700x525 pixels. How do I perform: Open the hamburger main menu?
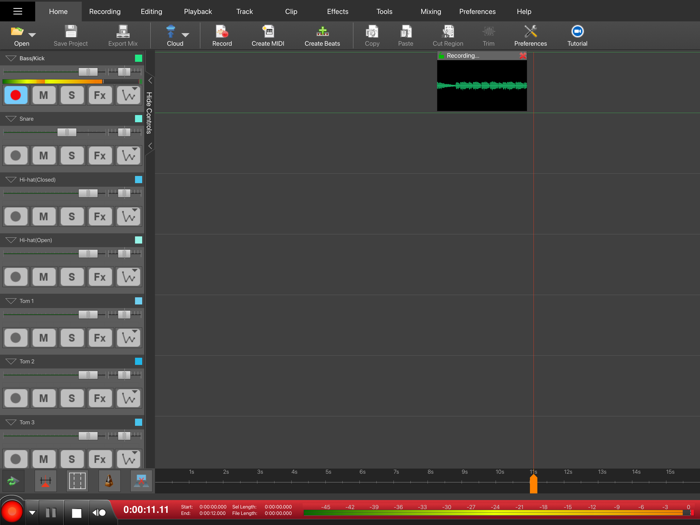click(17, 11)
